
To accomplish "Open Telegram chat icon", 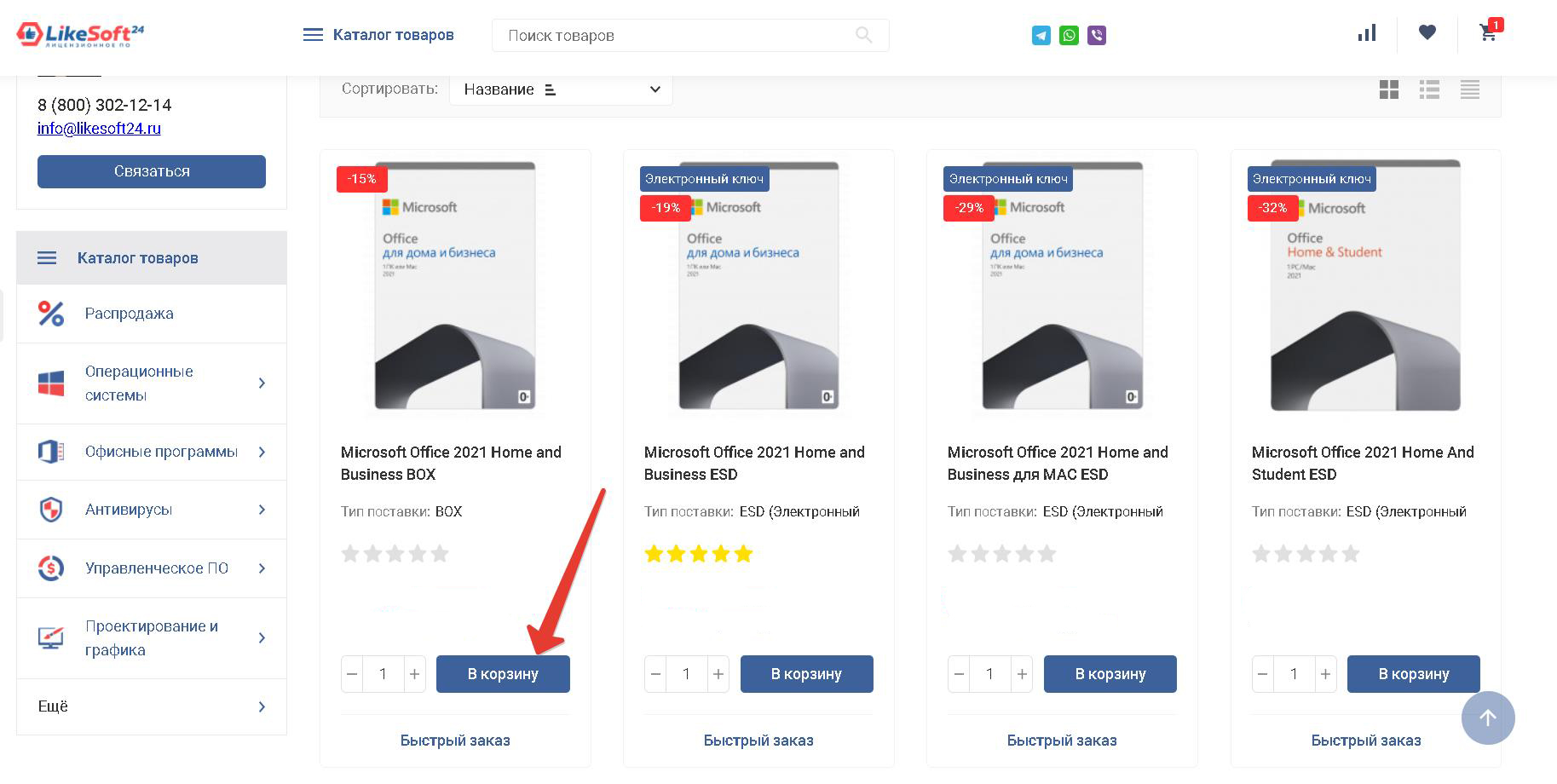I will coord(1041,35).
